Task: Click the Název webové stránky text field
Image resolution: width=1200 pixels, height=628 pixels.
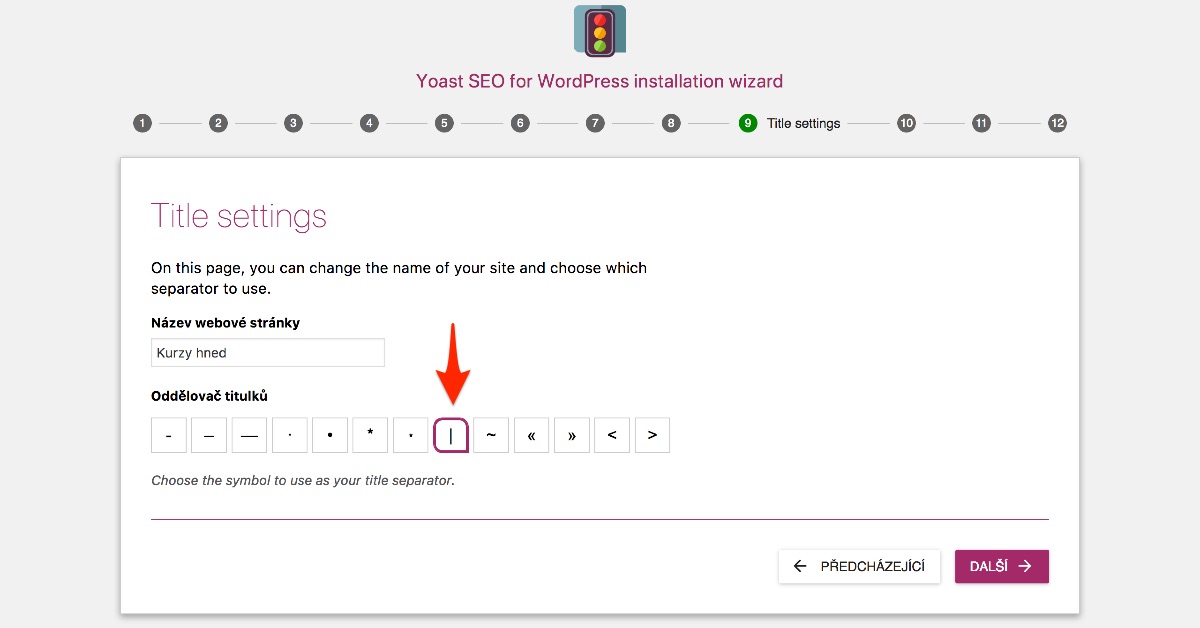Action: pyautogui.click(x=267, y=352)
